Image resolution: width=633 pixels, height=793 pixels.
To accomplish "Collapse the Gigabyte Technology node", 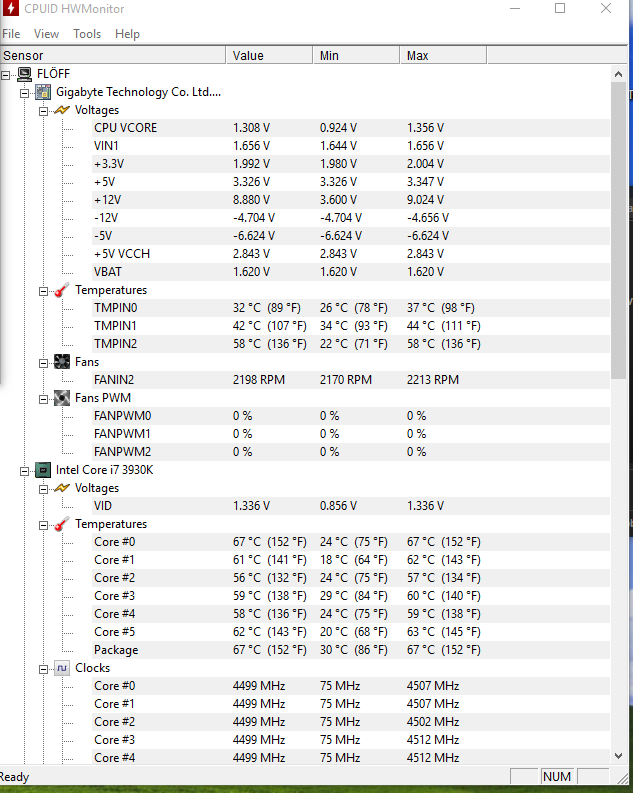I will pos(24,93).
